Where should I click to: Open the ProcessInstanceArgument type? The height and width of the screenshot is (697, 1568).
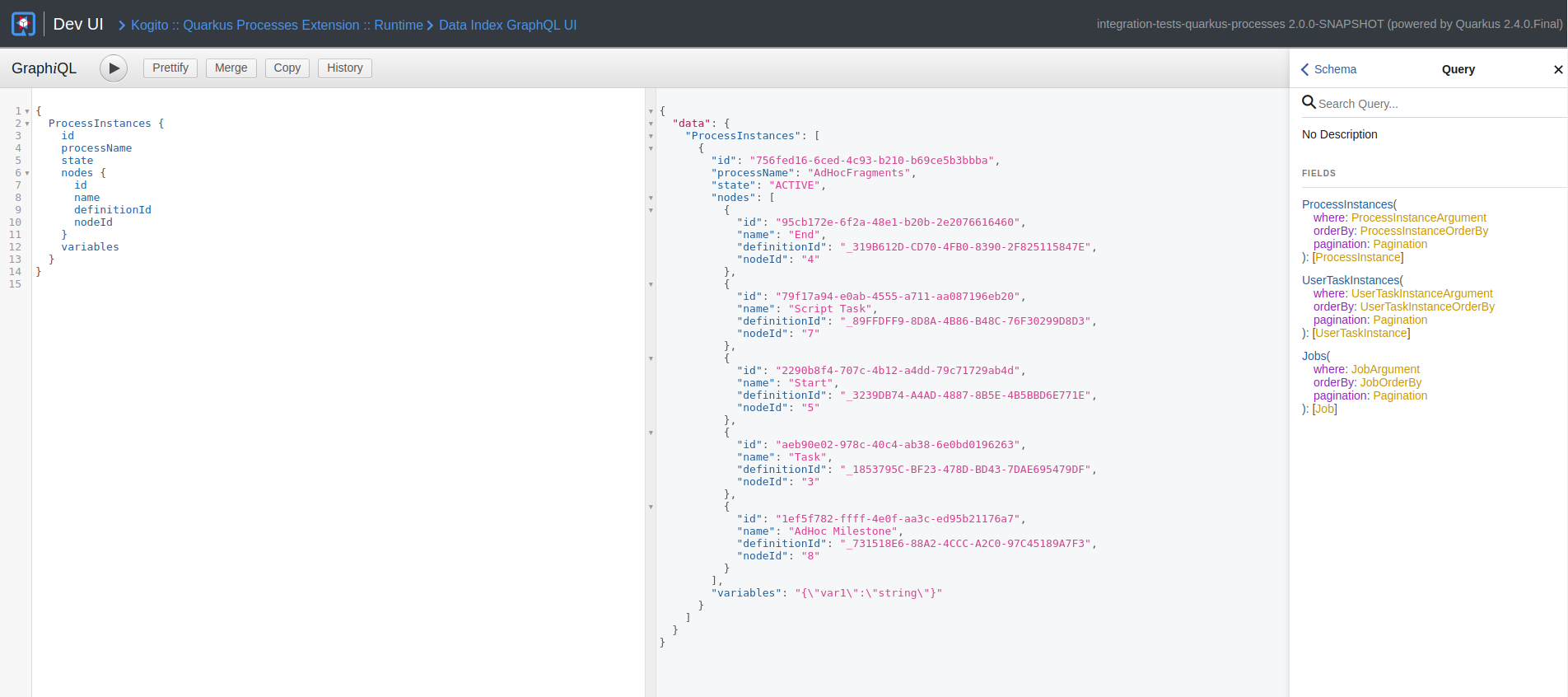(x=1419, y=218)
